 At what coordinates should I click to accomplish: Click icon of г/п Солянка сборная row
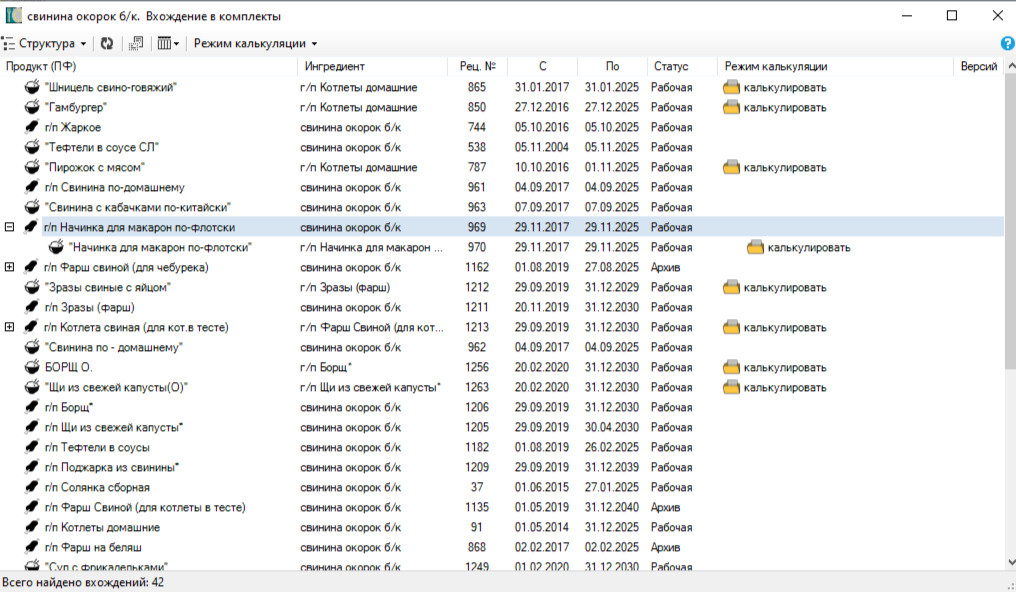[x=32, y=487]
